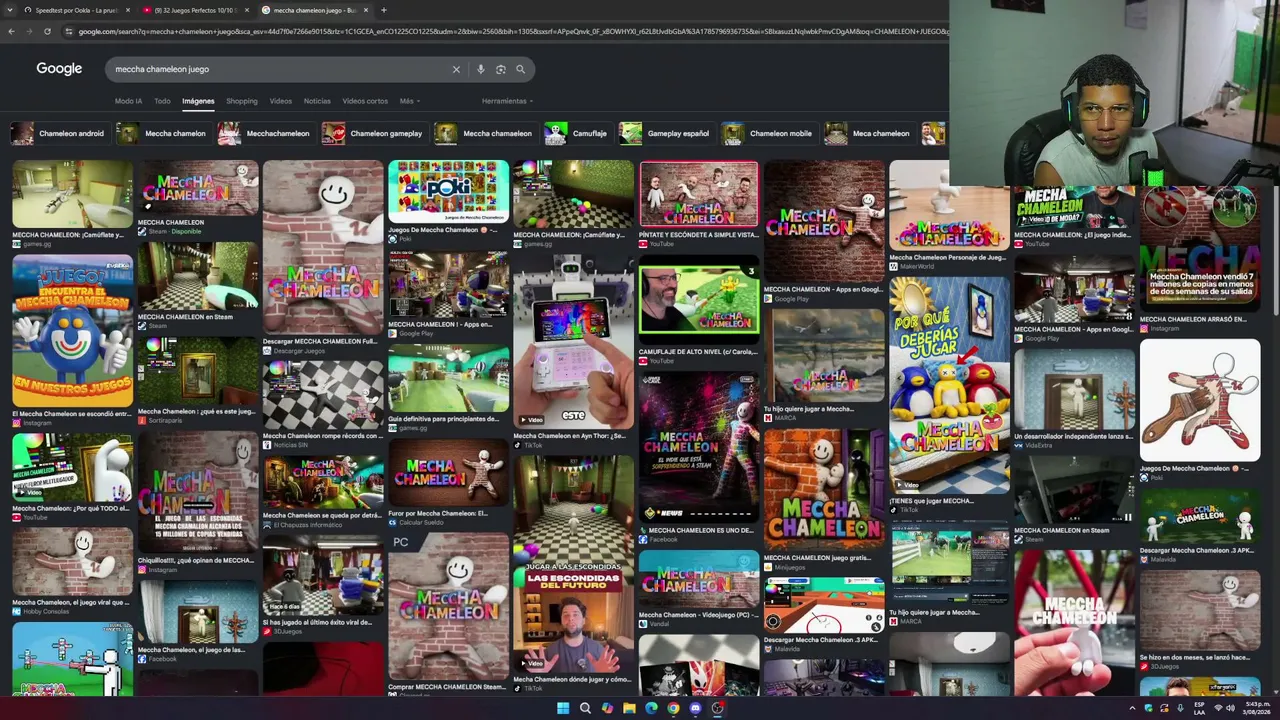The width and height of the screenshot is (1280, 720).
Task: Open Windows taskbar search
Action: [x=585, y=708]
